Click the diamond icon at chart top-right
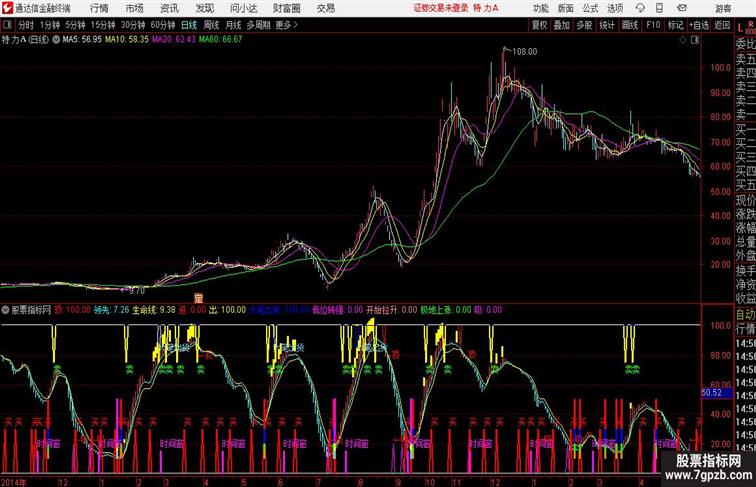This screenshot has width=756, height=487. (683, 40)
